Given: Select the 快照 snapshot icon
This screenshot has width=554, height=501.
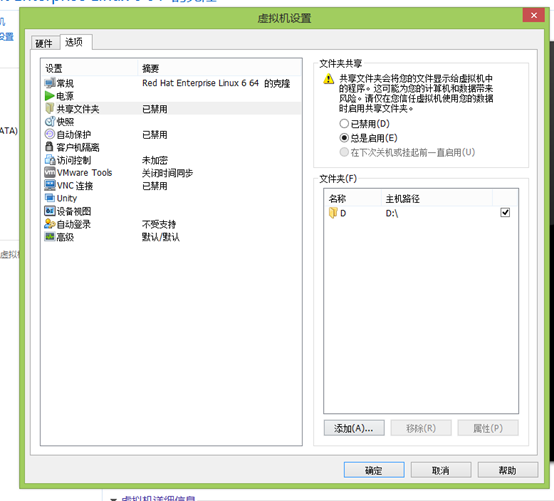Looking at the screenshot, I should click(50, 122).
